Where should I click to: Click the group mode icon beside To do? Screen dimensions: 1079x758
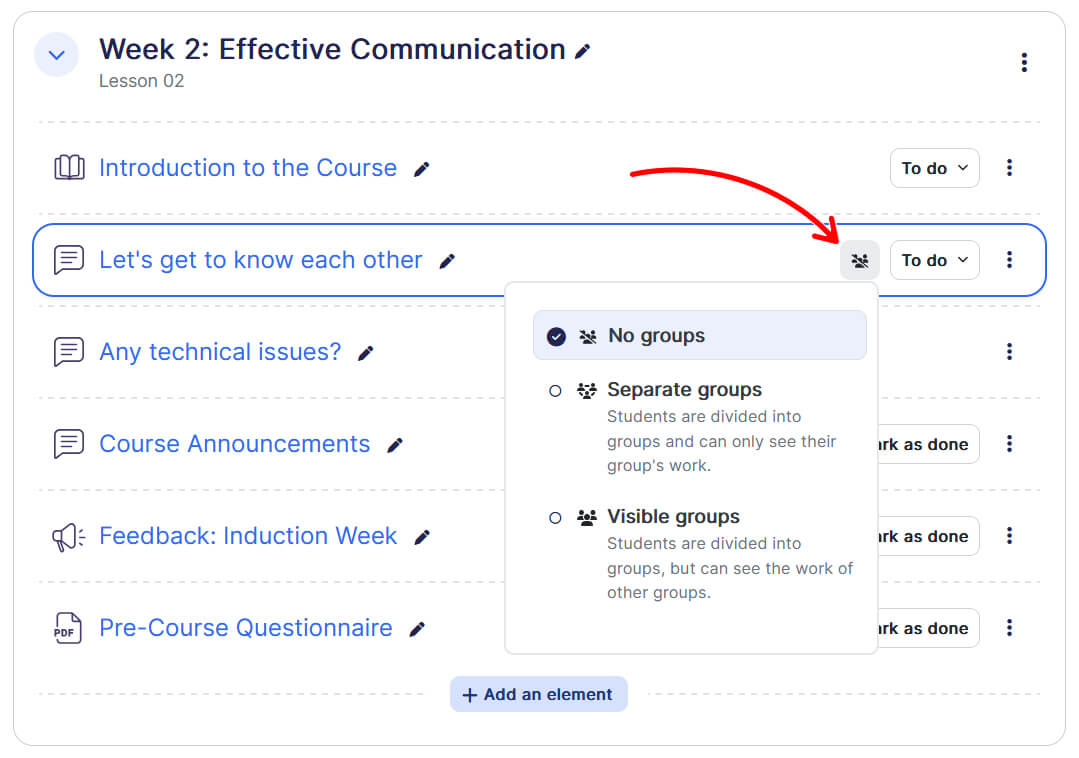coord(859,261)
